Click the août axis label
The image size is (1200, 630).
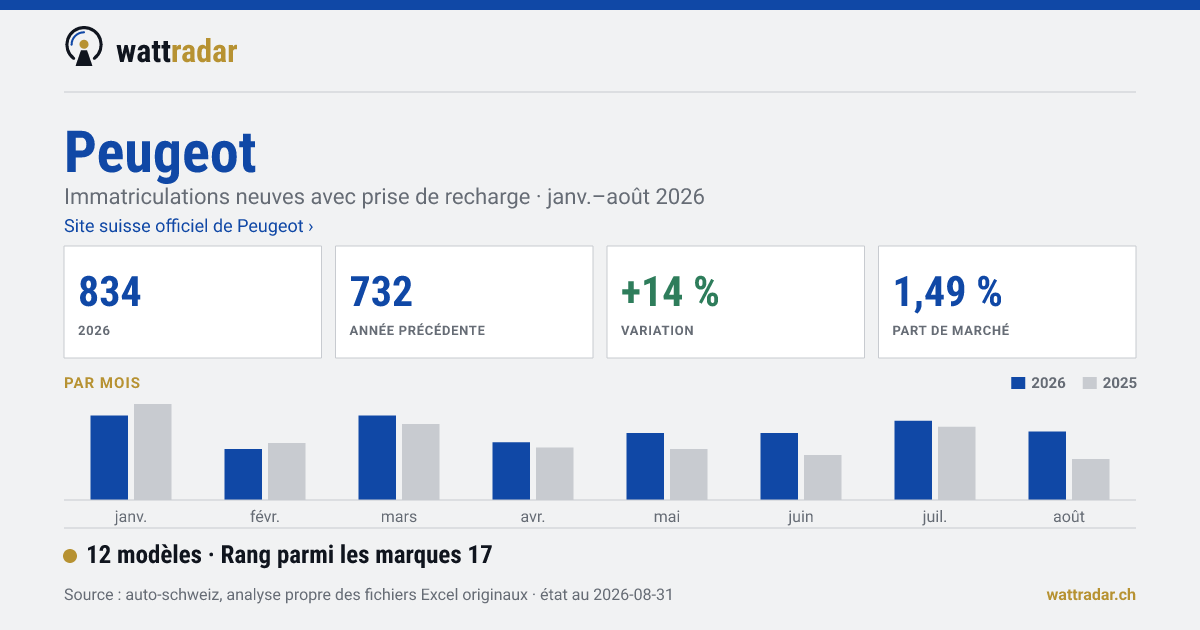tap(1069, 517)
